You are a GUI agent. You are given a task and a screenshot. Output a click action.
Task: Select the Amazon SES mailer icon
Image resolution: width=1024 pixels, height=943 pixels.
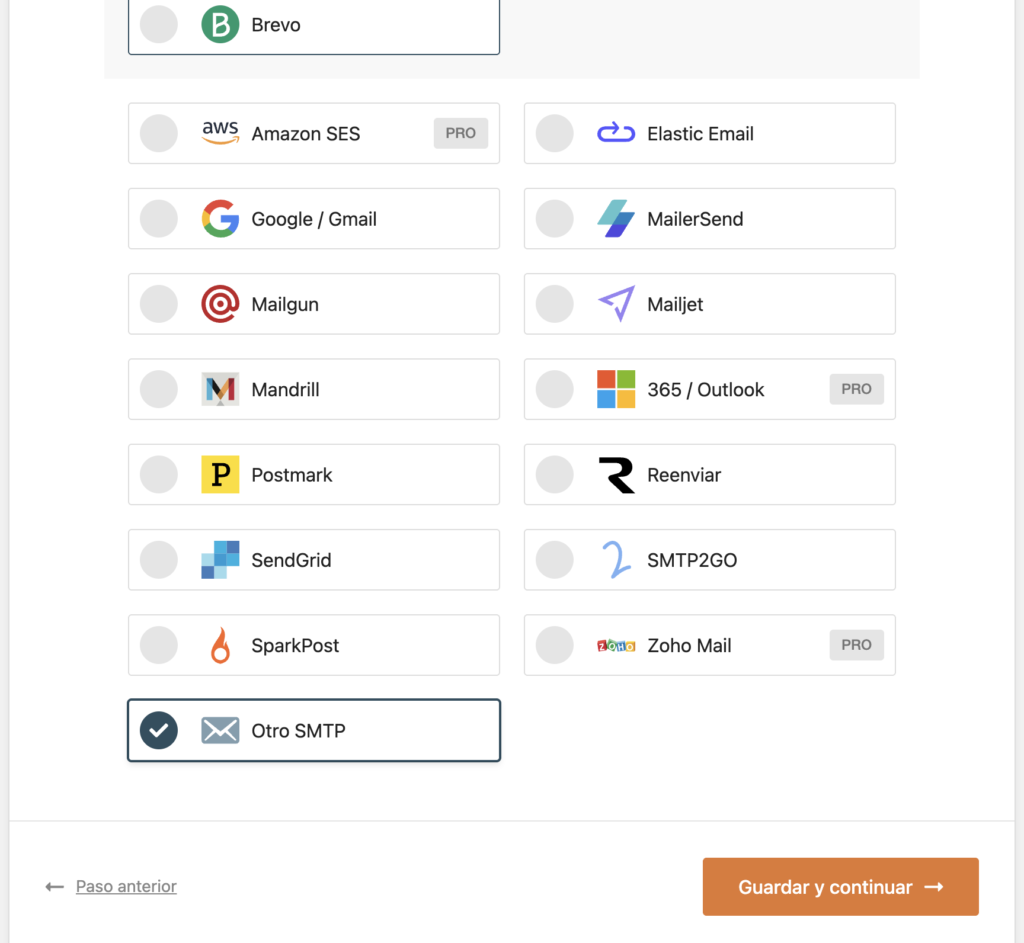click(220, 132)
